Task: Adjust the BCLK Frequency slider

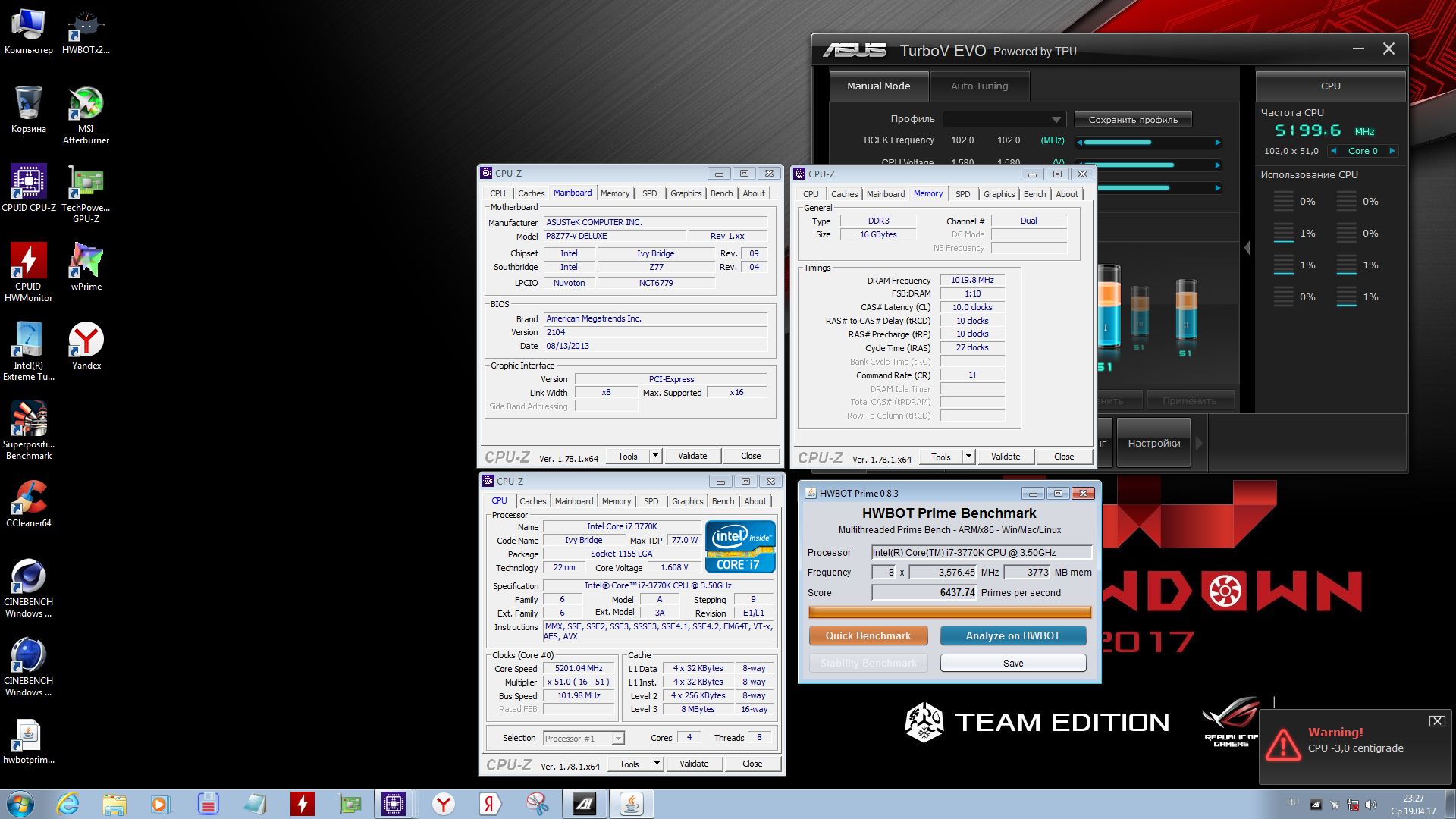Action: point(1147,143)
